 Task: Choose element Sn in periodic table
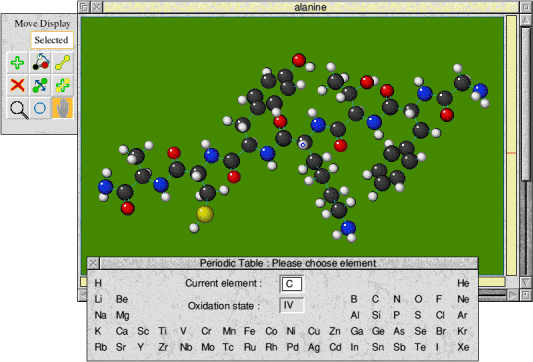tap(378, 347)
